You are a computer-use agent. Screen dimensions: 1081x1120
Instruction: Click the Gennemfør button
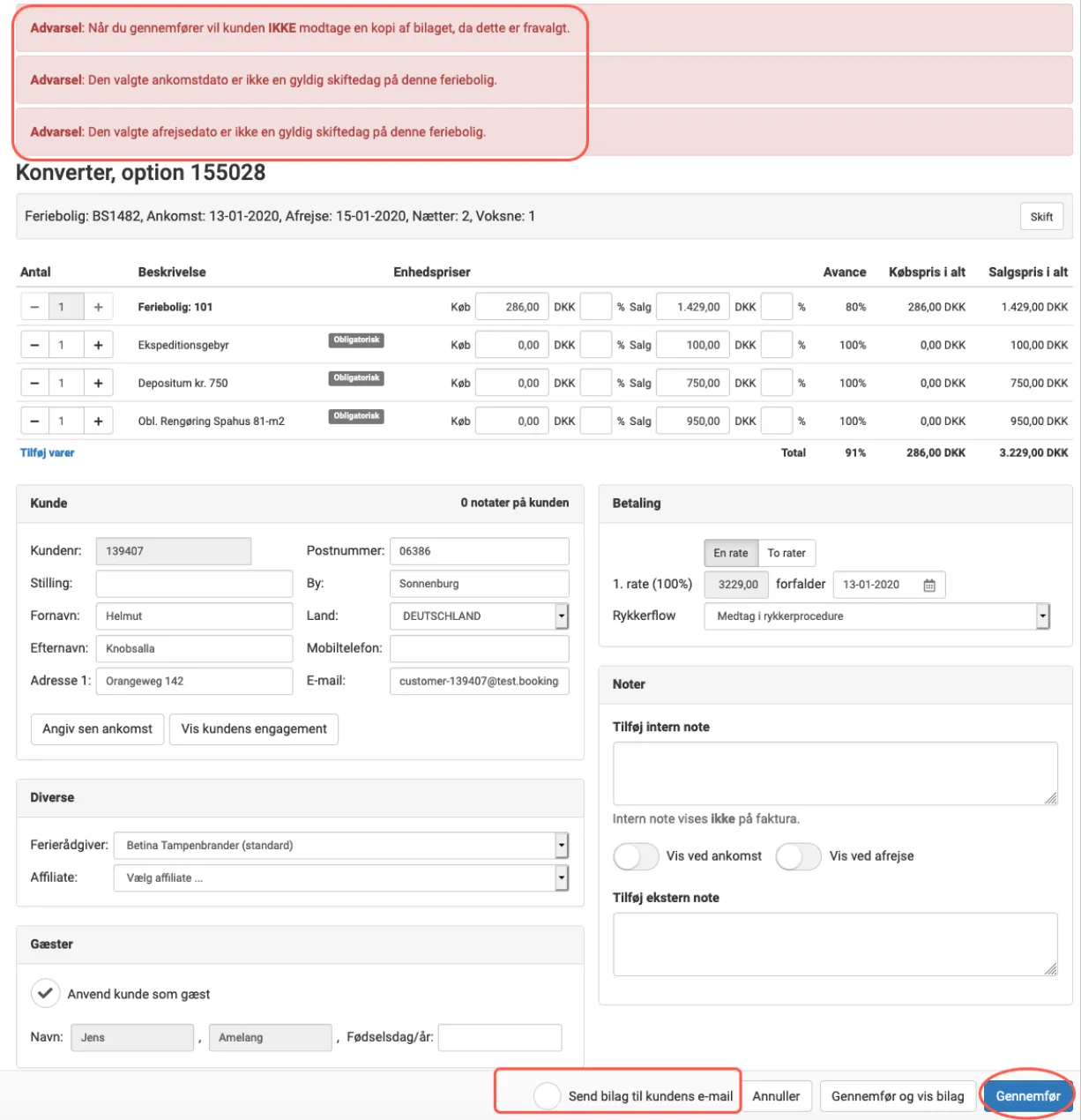click(x=1027, y=1095)
